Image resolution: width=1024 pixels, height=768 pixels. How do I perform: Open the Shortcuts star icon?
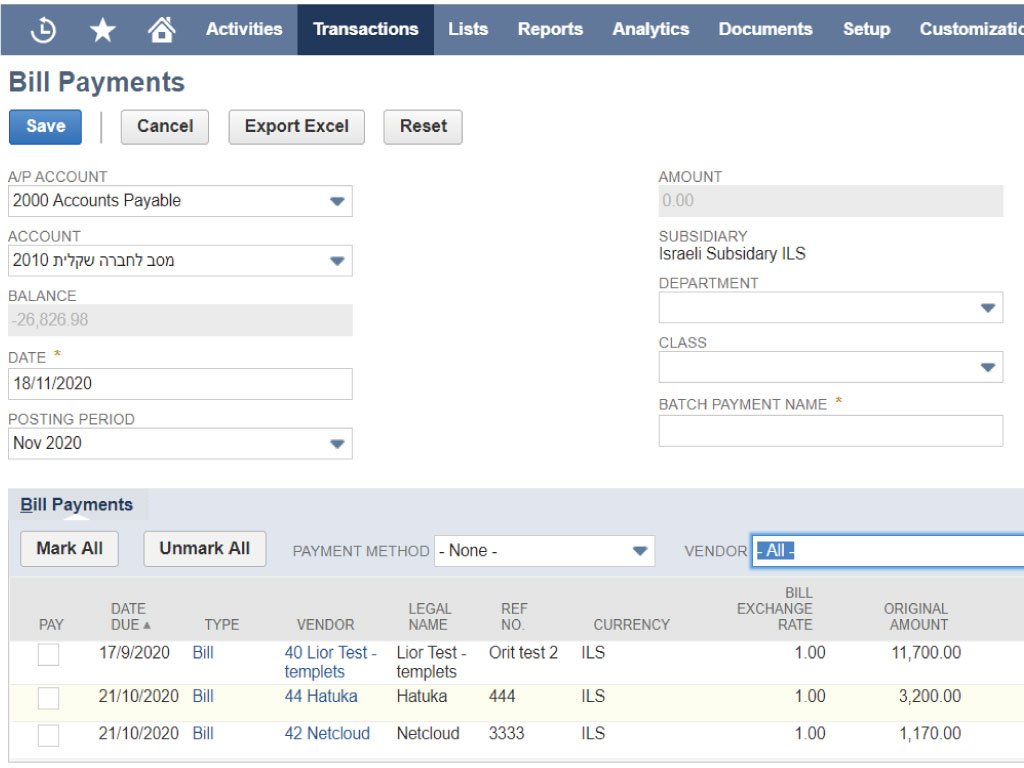pyautogui.click(x=103, y=29)
